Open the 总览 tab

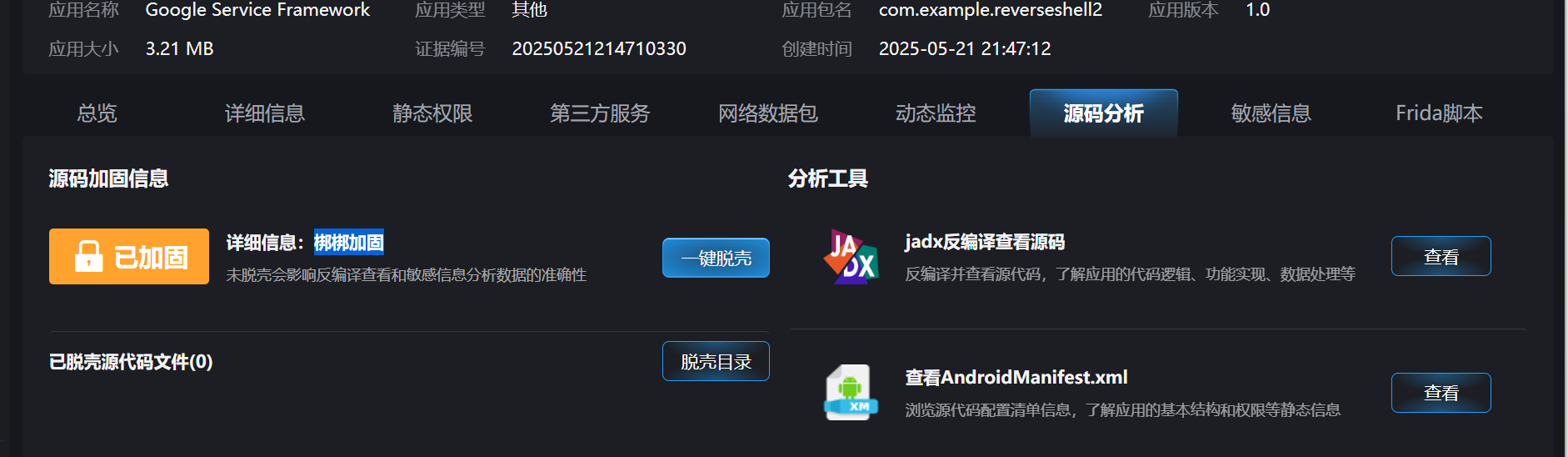point(97,113)
